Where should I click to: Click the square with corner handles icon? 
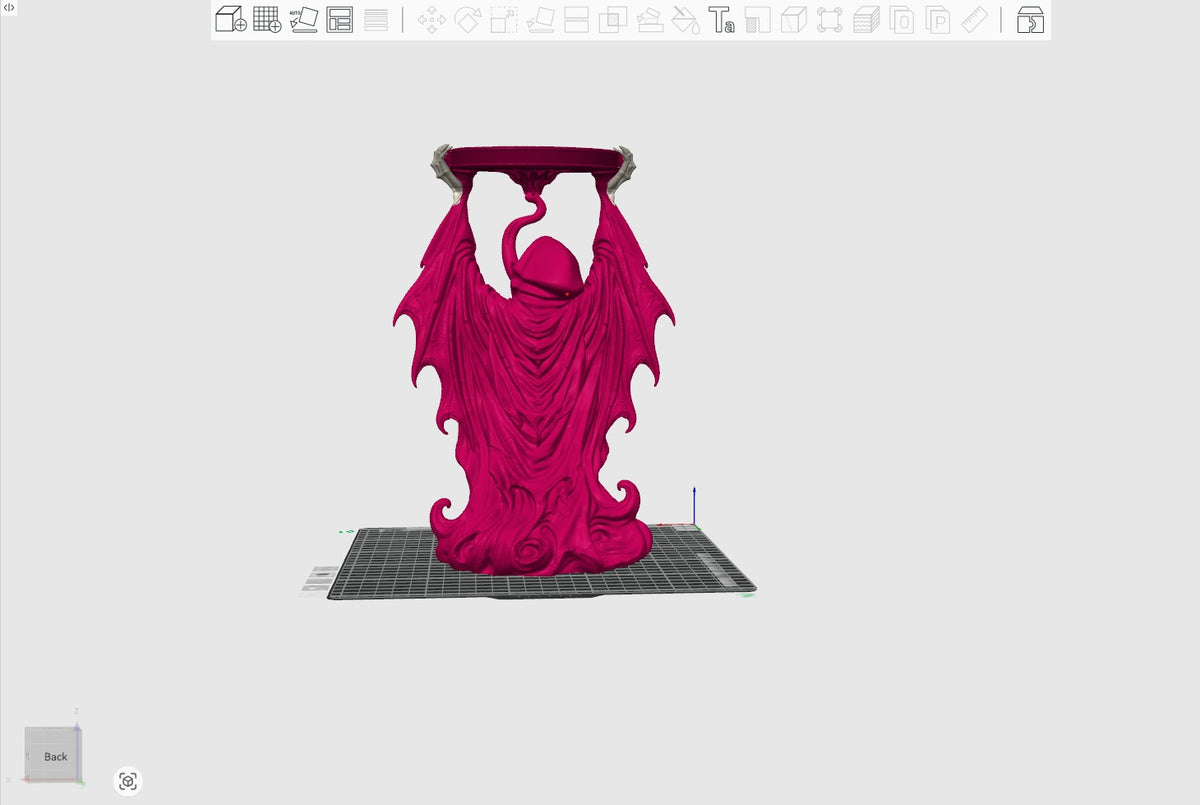click(830, 19)
